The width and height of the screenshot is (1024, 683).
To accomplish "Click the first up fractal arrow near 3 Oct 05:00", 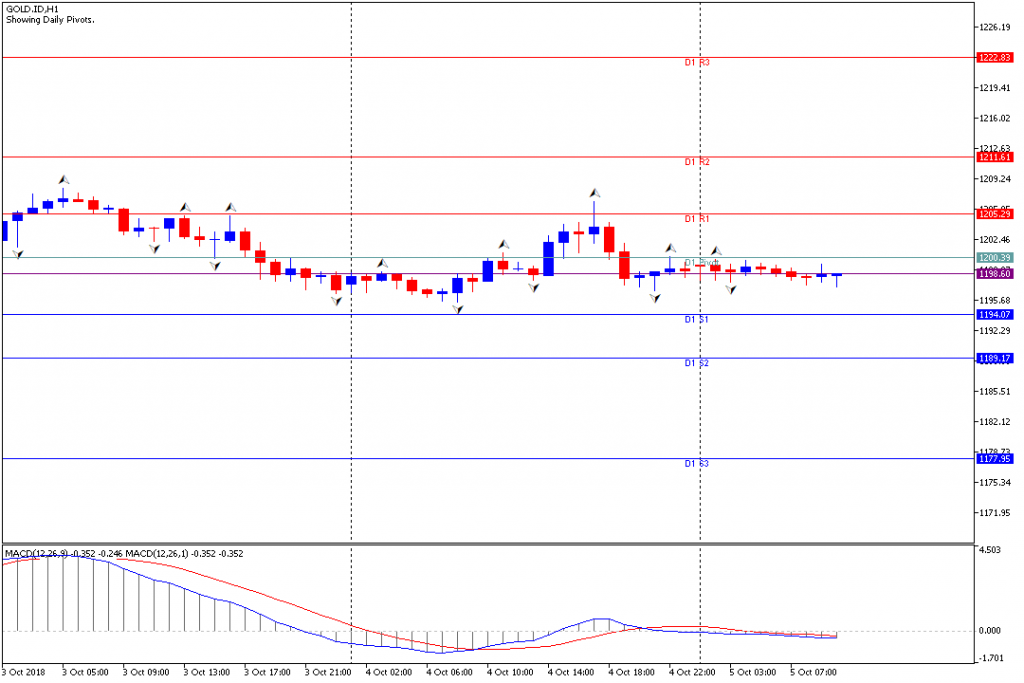I will tap(63, 180).
